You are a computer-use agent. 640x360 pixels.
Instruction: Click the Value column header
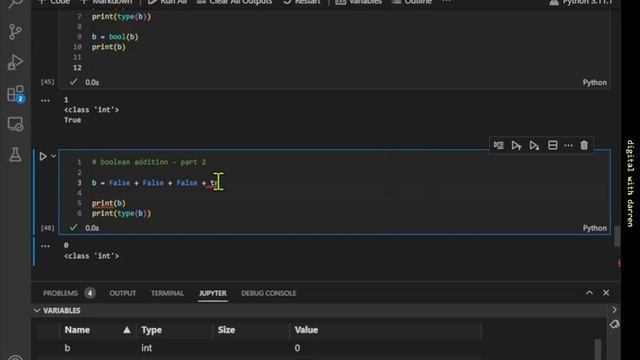[306, 330]
